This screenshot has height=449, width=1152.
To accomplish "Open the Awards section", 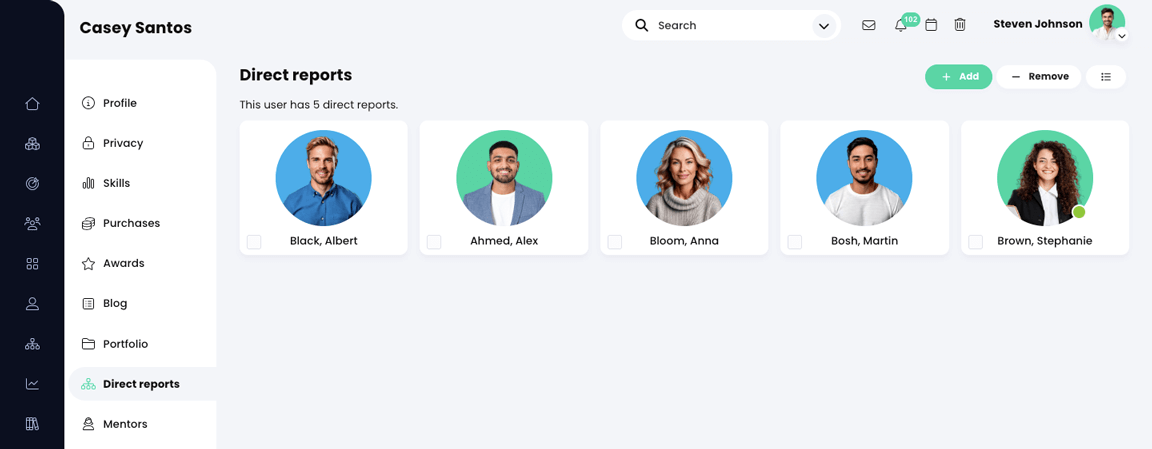I will (123, 263).
